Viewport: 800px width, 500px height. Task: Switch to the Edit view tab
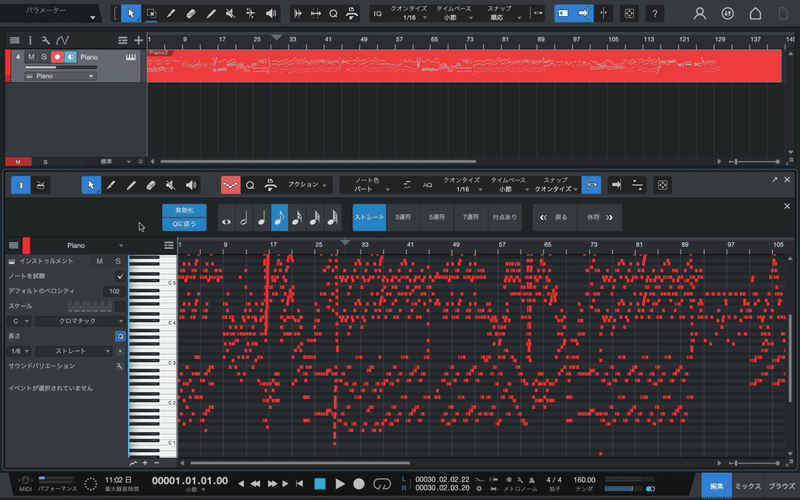point(716,487)
